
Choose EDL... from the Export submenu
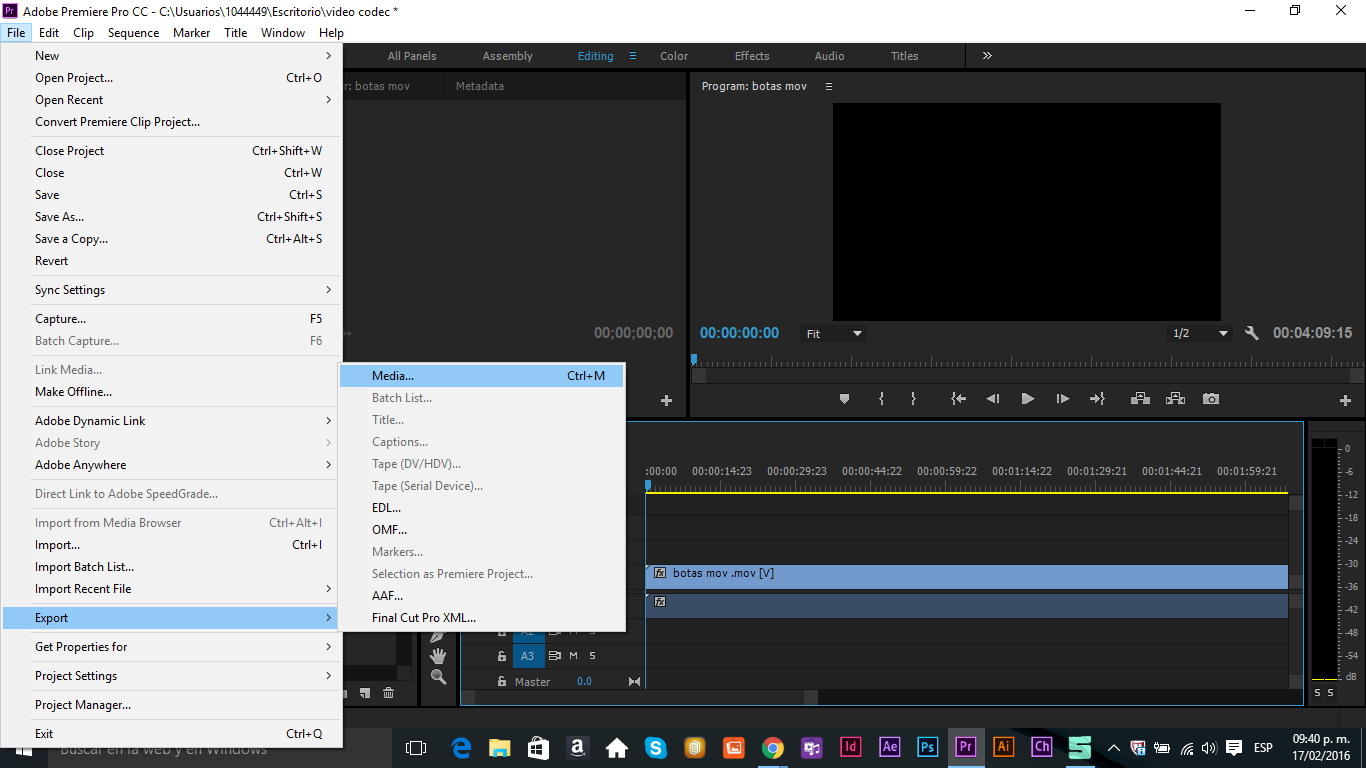[x=482, y=508]
